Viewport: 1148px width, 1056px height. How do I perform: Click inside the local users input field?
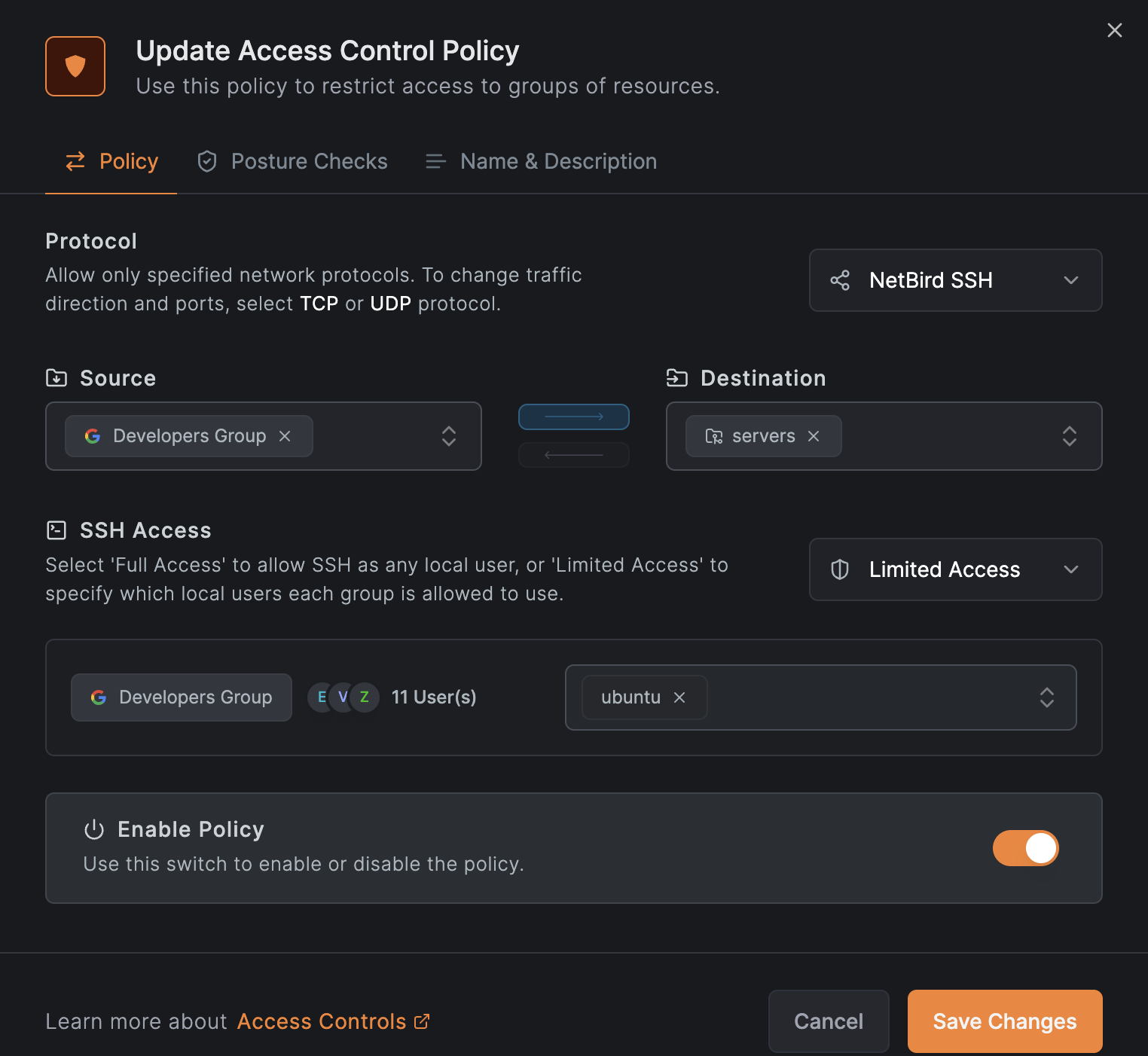[866, 697]
